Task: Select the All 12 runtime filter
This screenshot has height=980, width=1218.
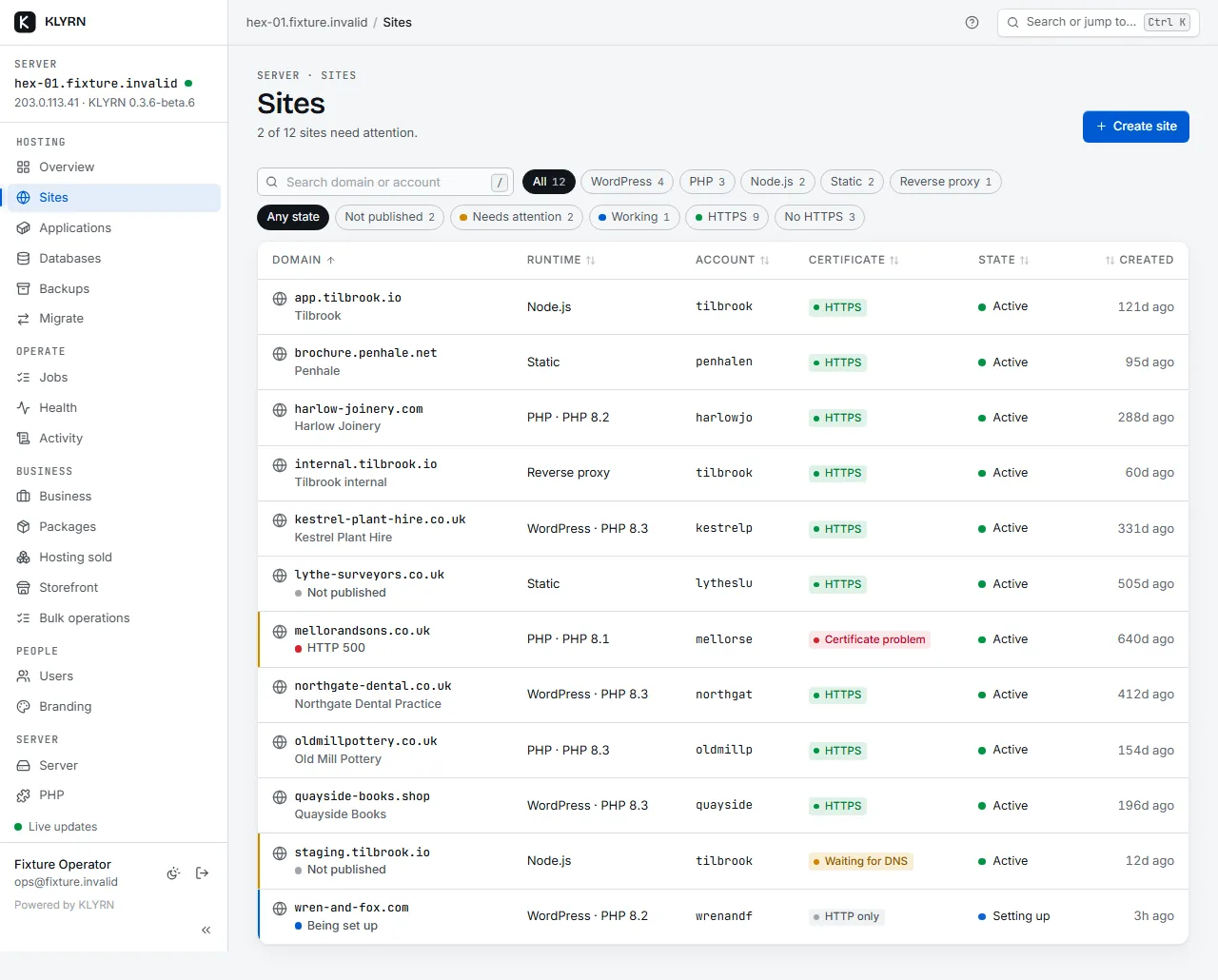Action: pos(549,182)
